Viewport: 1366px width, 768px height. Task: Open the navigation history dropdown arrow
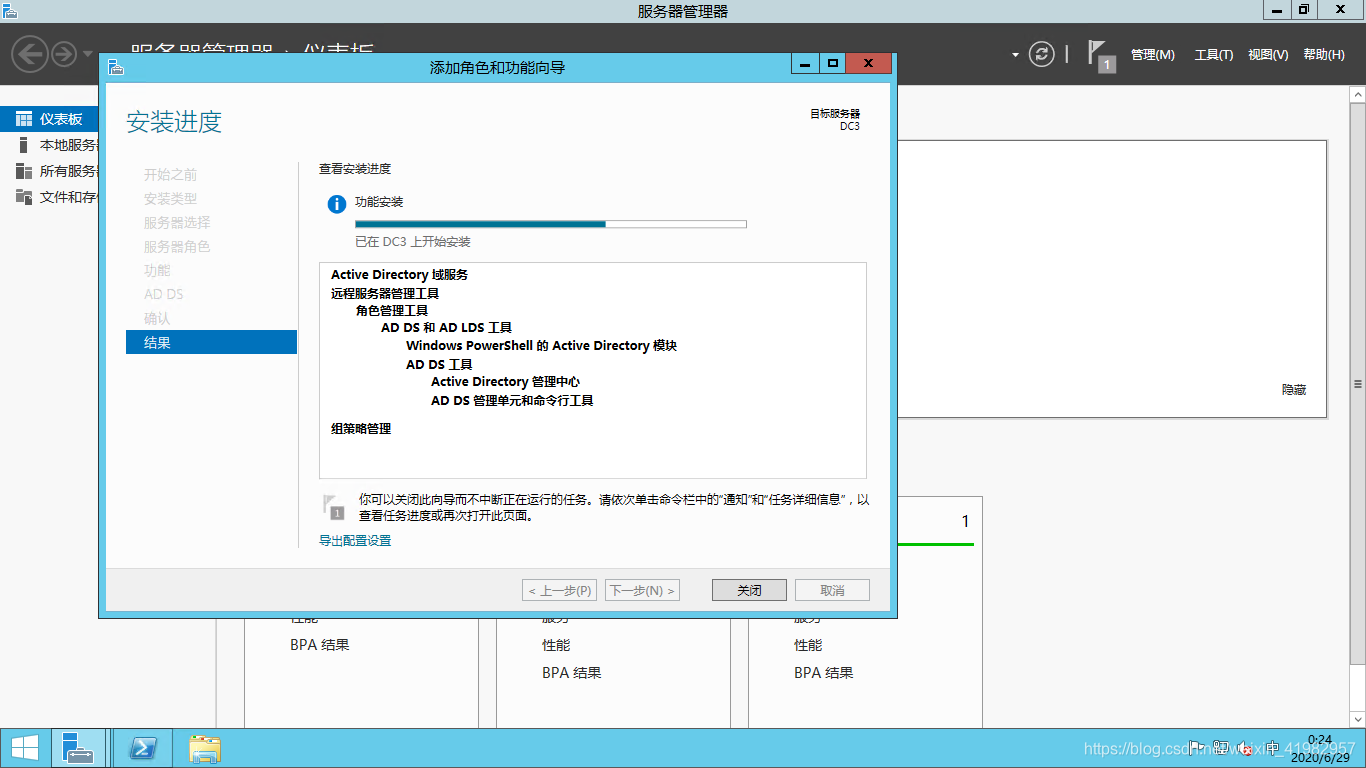point(87,53)
